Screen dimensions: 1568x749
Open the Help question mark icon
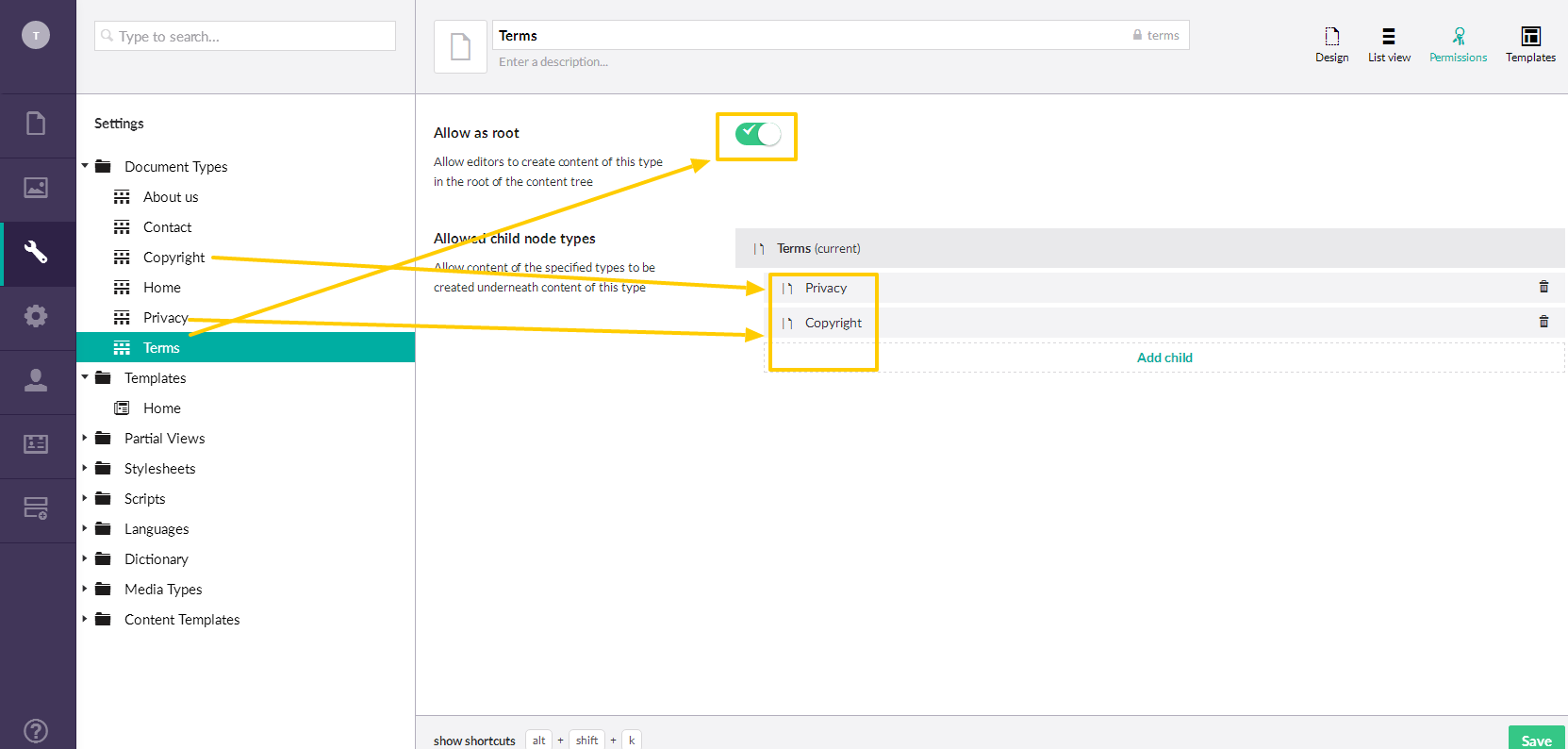coord(36,730)
